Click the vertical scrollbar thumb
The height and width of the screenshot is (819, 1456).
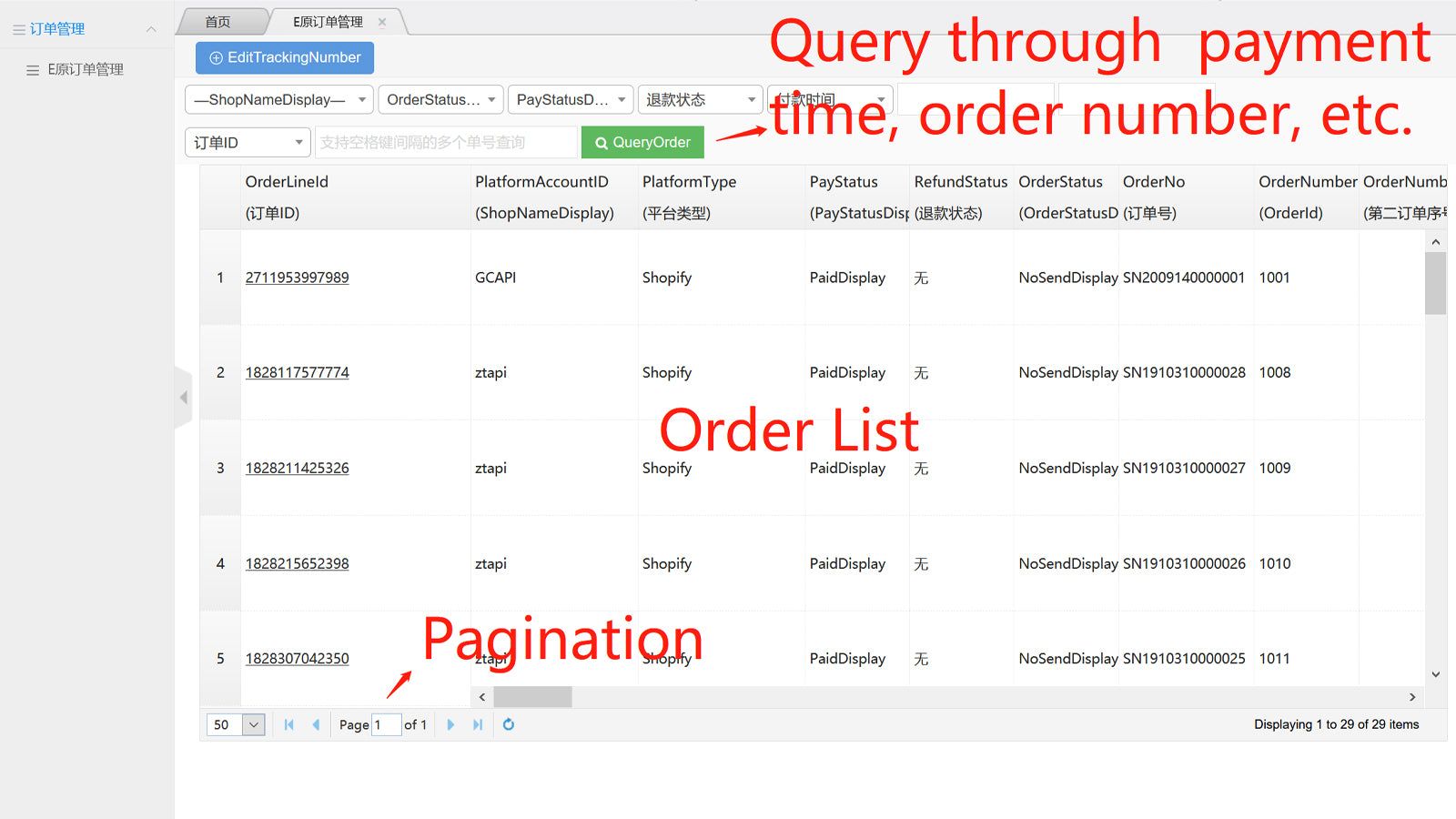coord(1436,283)
